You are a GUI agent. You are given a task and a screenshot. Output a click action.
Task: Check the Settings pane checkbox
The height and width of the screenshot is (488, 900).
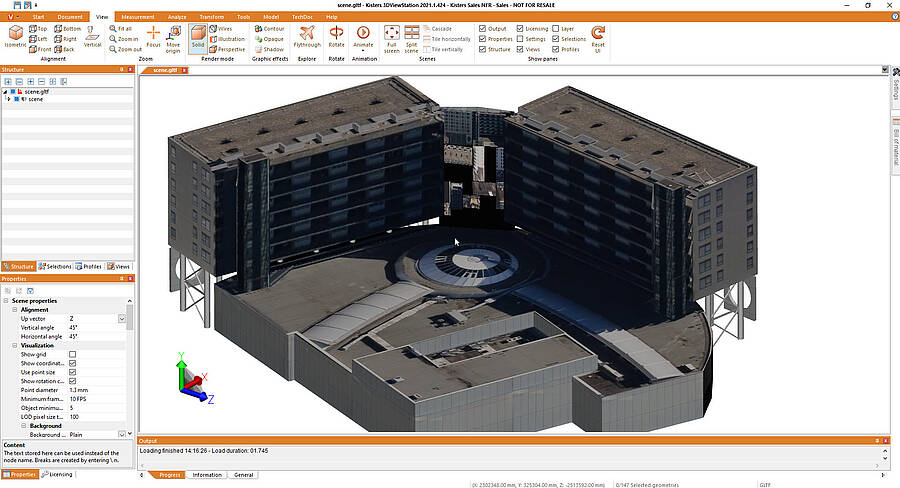(519, 39)
